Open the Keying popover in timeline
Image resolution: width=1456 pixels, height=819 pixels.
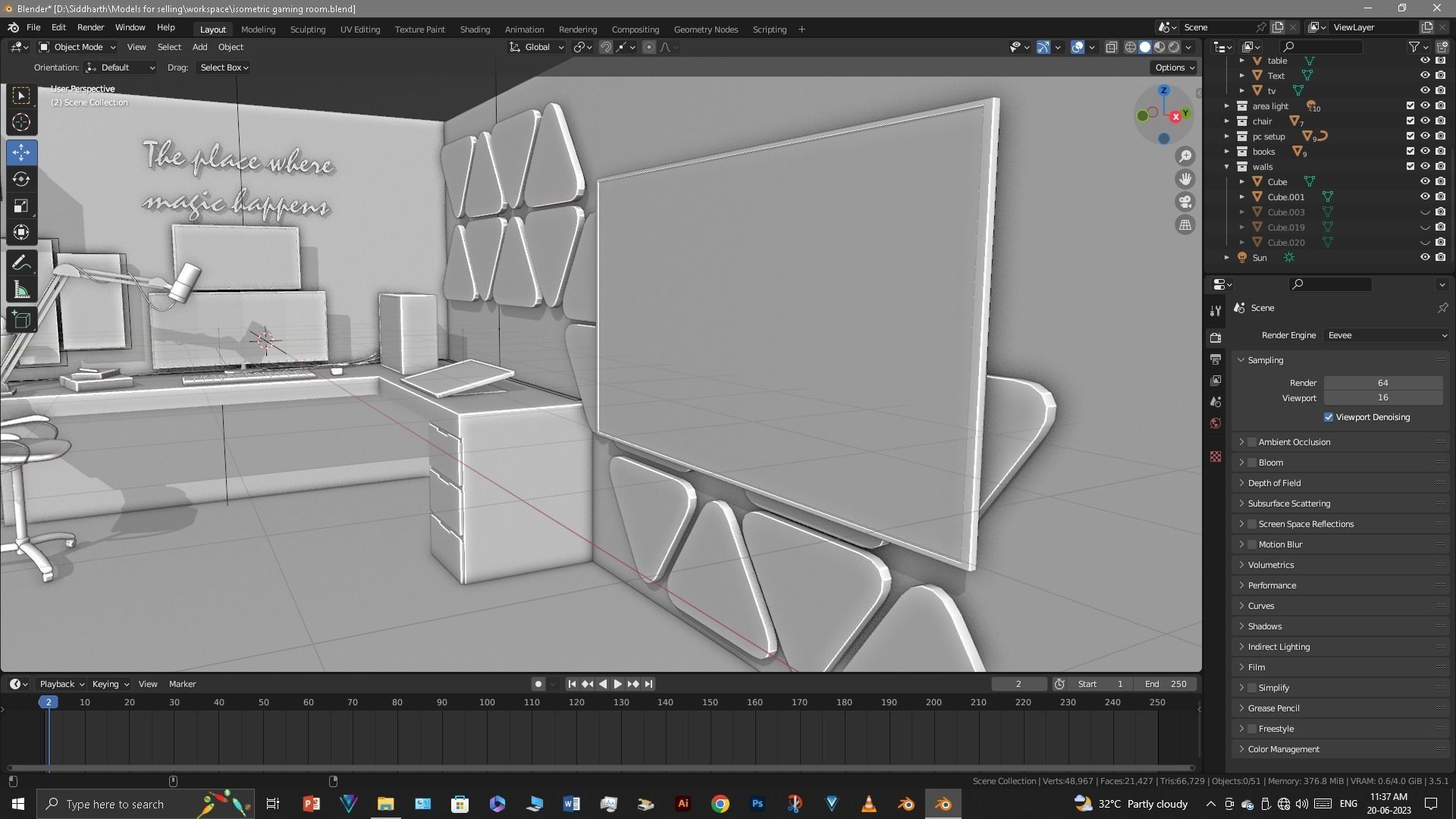click(111, 684)
